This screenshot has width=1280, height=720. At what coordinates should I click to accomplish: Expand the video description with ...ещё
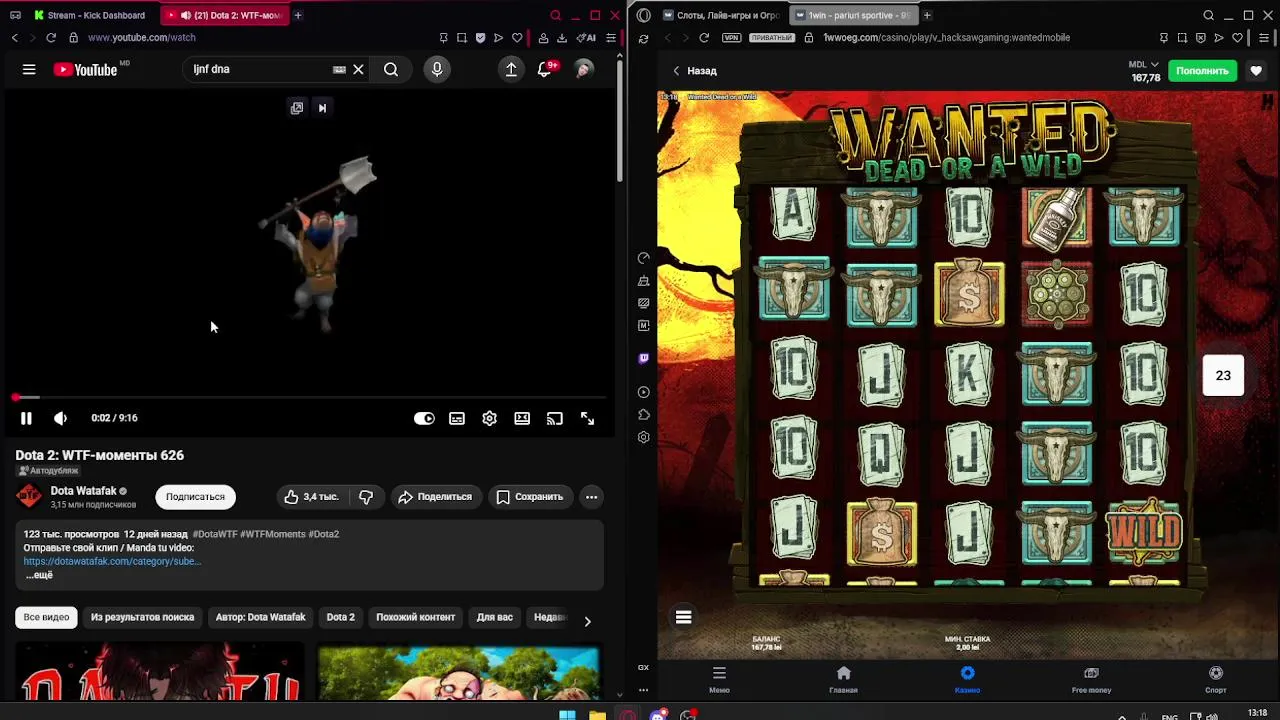click(39, 575)
